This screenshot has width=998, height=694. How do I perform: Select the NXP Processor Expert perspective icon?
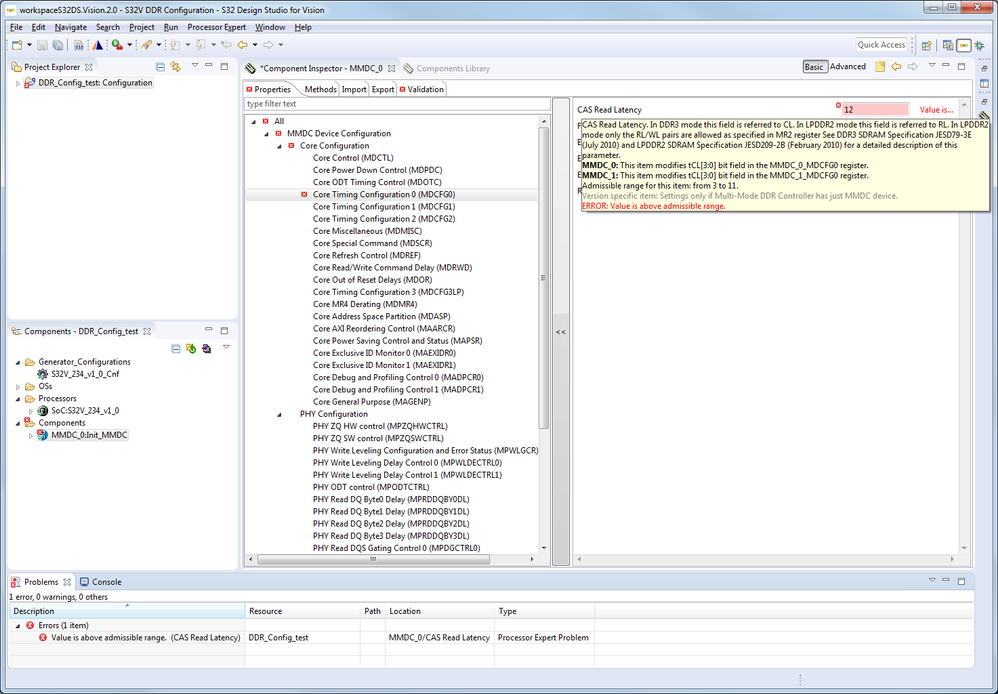coord(964,45)
